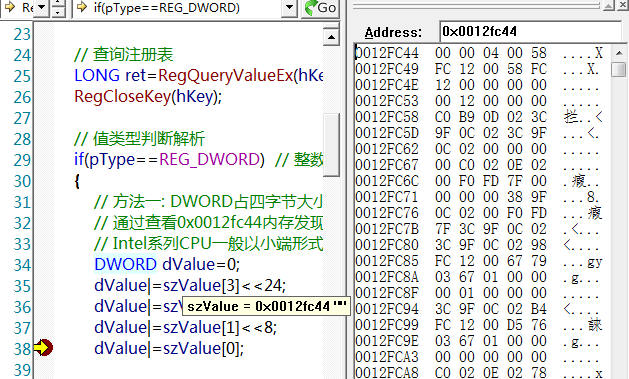This screenshot has height=379, width=629.
Task: Click the memory row at address 0012FC80
Action: point(479,245)
